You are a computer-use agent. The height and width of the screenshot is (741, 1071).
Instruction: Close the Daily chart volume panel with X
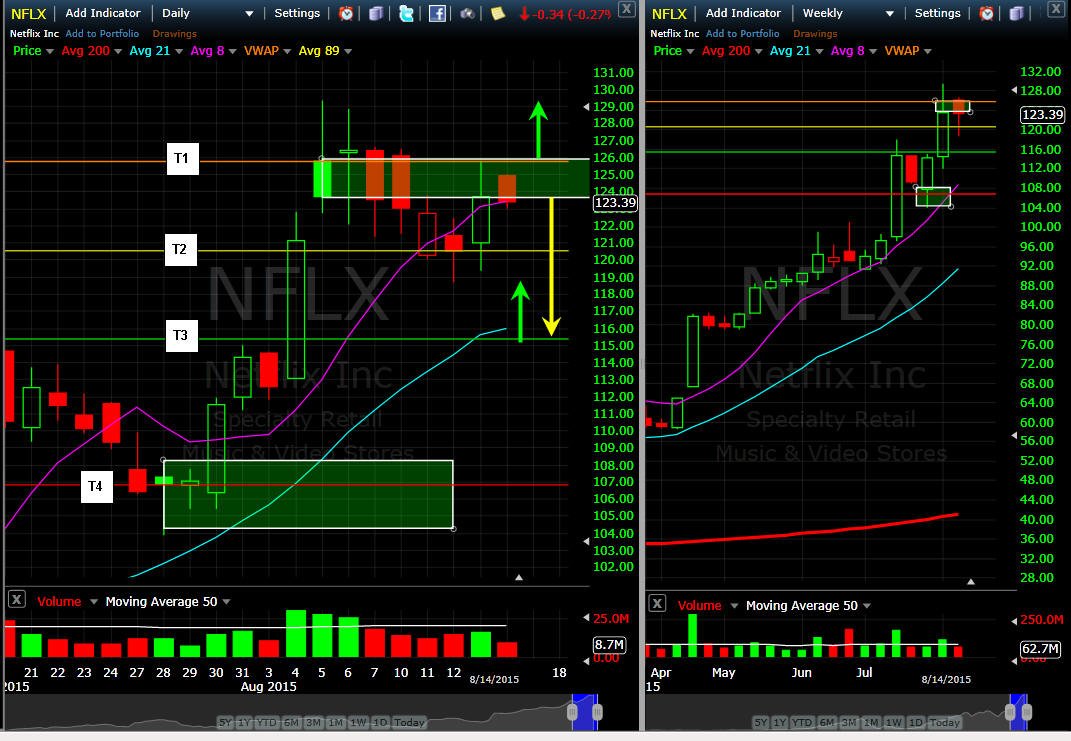(17, 600)
